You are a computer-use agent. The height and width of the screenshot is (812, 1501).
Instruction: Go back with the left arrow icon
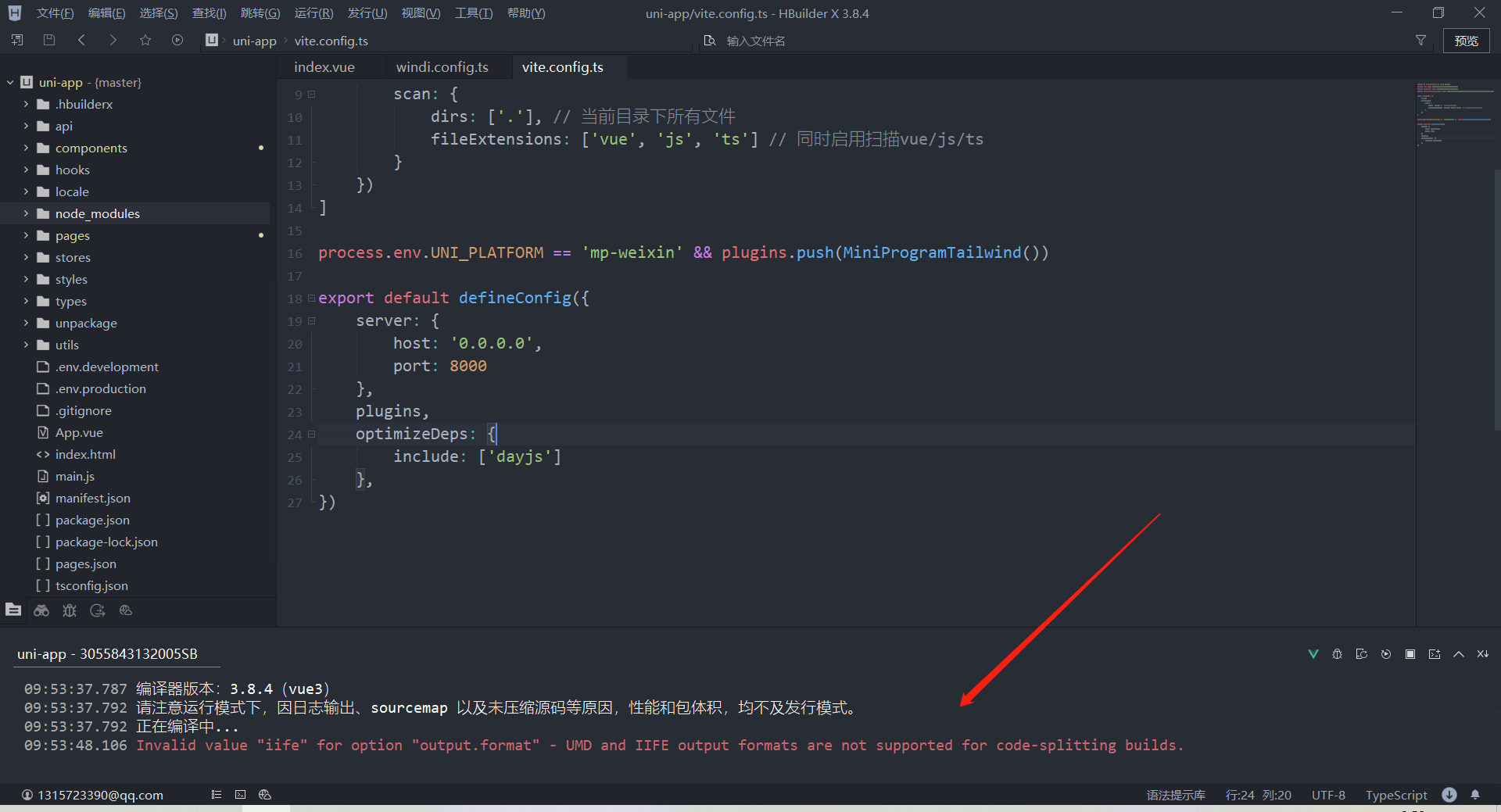81,40
